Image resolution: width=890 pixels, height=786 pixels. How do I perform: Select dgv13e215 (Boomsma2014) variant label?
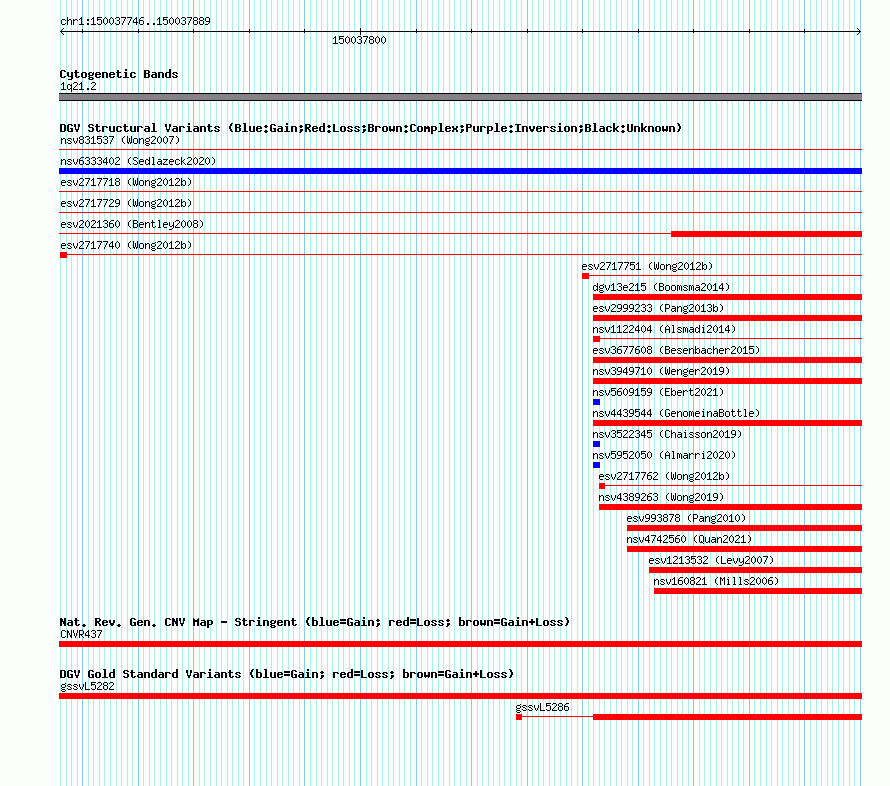click(661, 287)
